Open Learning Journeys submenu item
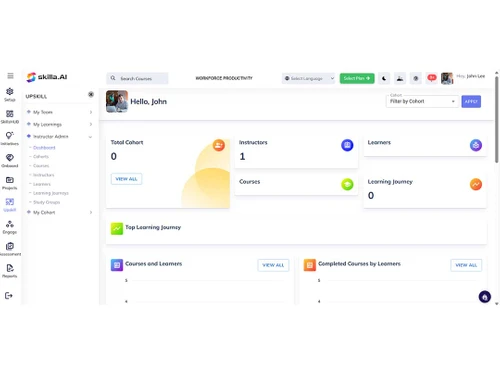 point(51,193)
